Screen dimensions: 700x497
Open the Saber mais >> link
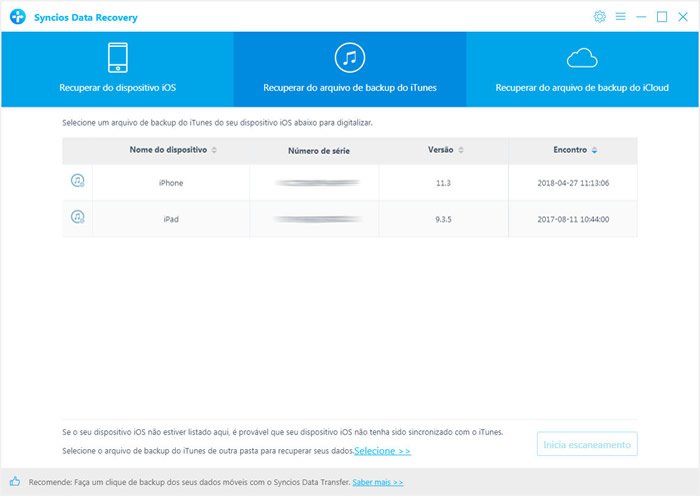[x=378, y=482]
